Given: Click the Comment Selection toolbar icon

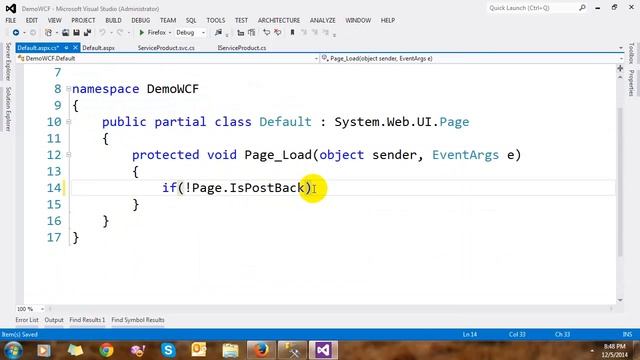Looking at the screenshot, I should [267, 32].
